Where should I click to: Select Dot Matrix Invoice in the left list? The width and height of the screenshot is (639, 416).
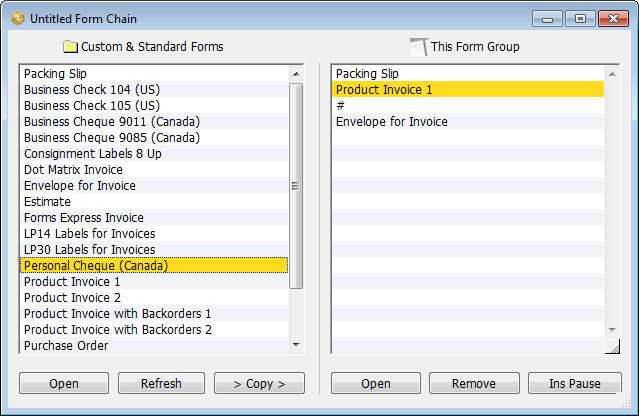154,169
